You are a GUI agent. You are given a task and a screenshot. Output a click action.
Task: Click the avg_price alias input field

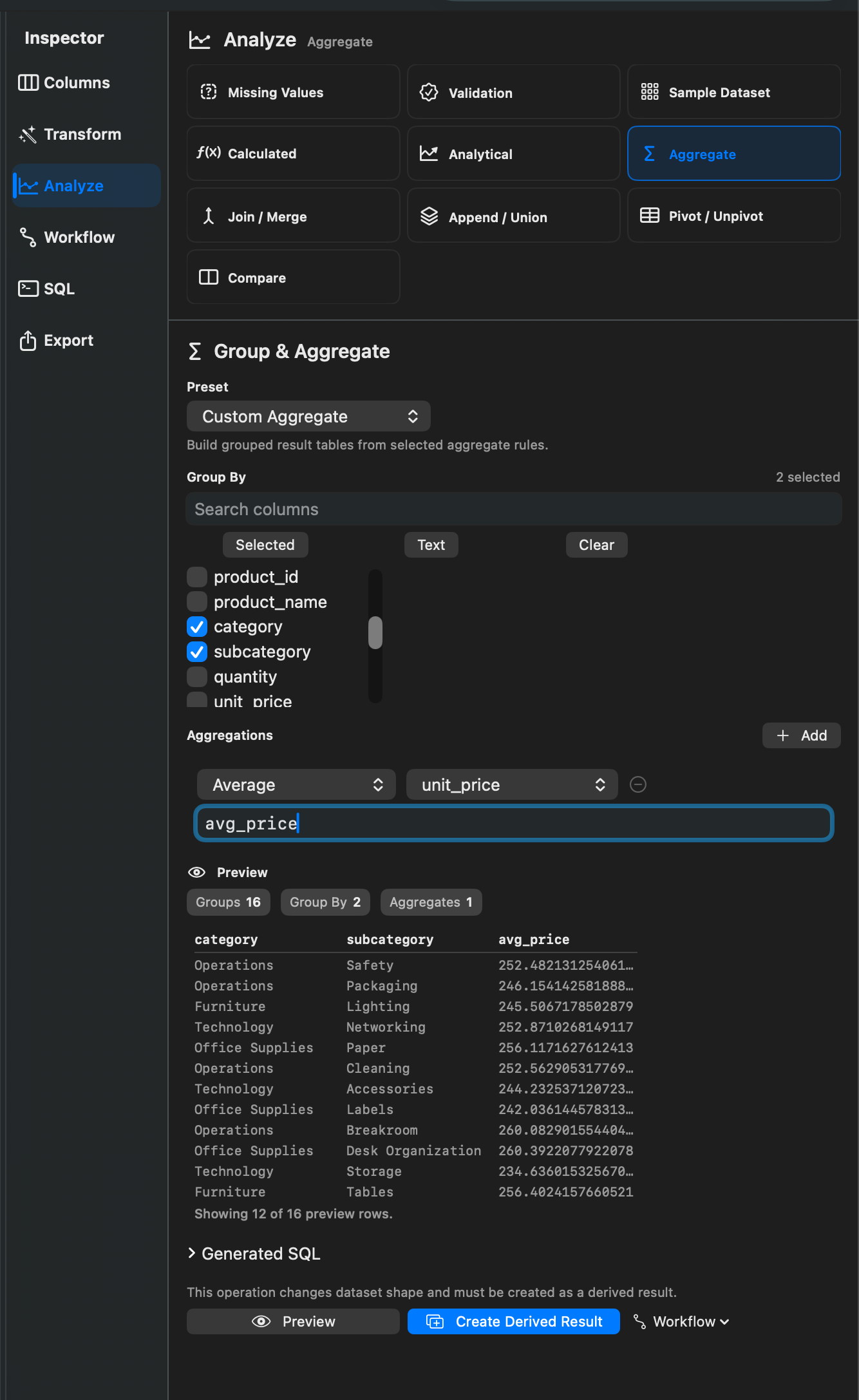tap(514, 823)
